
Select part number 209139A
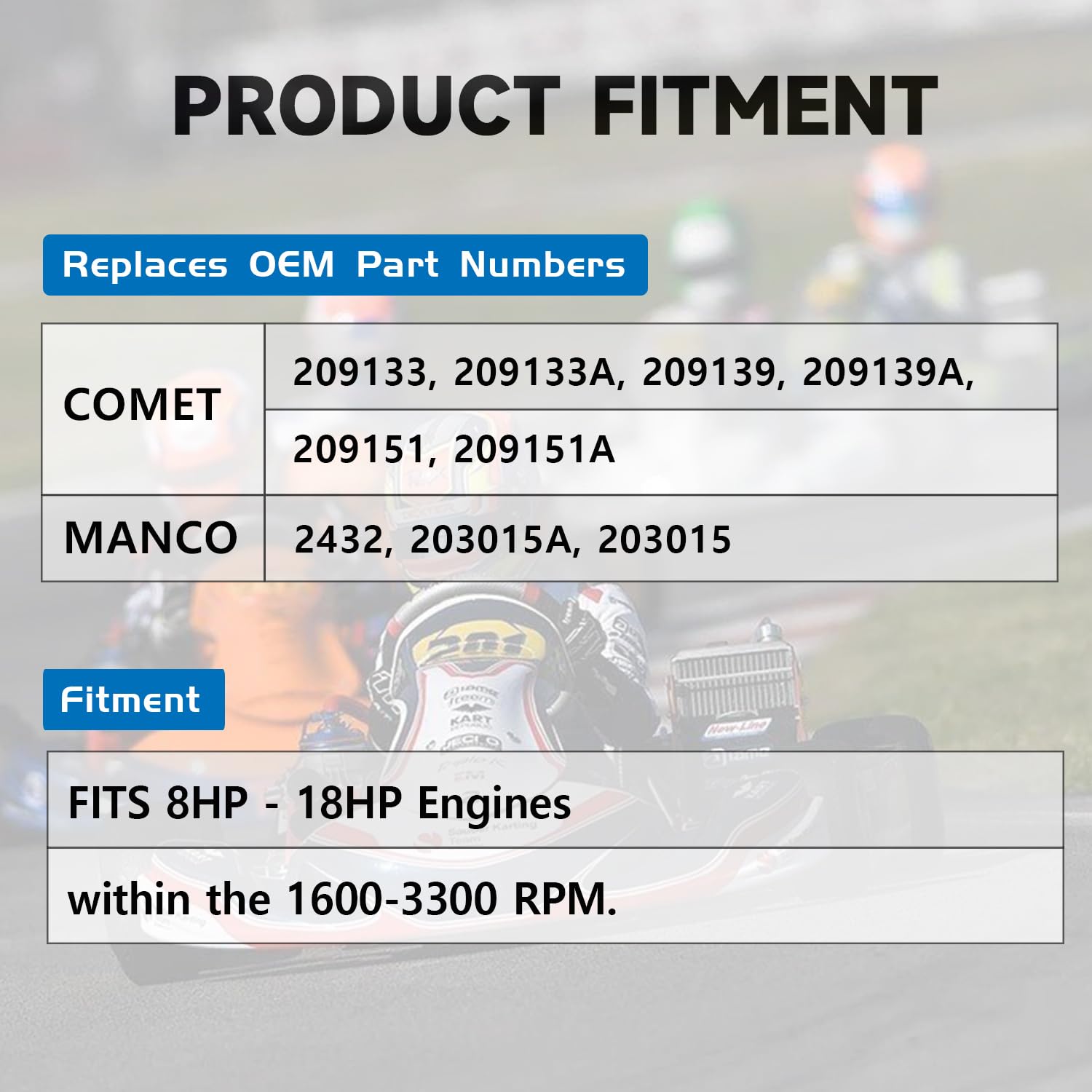(884, 373)
